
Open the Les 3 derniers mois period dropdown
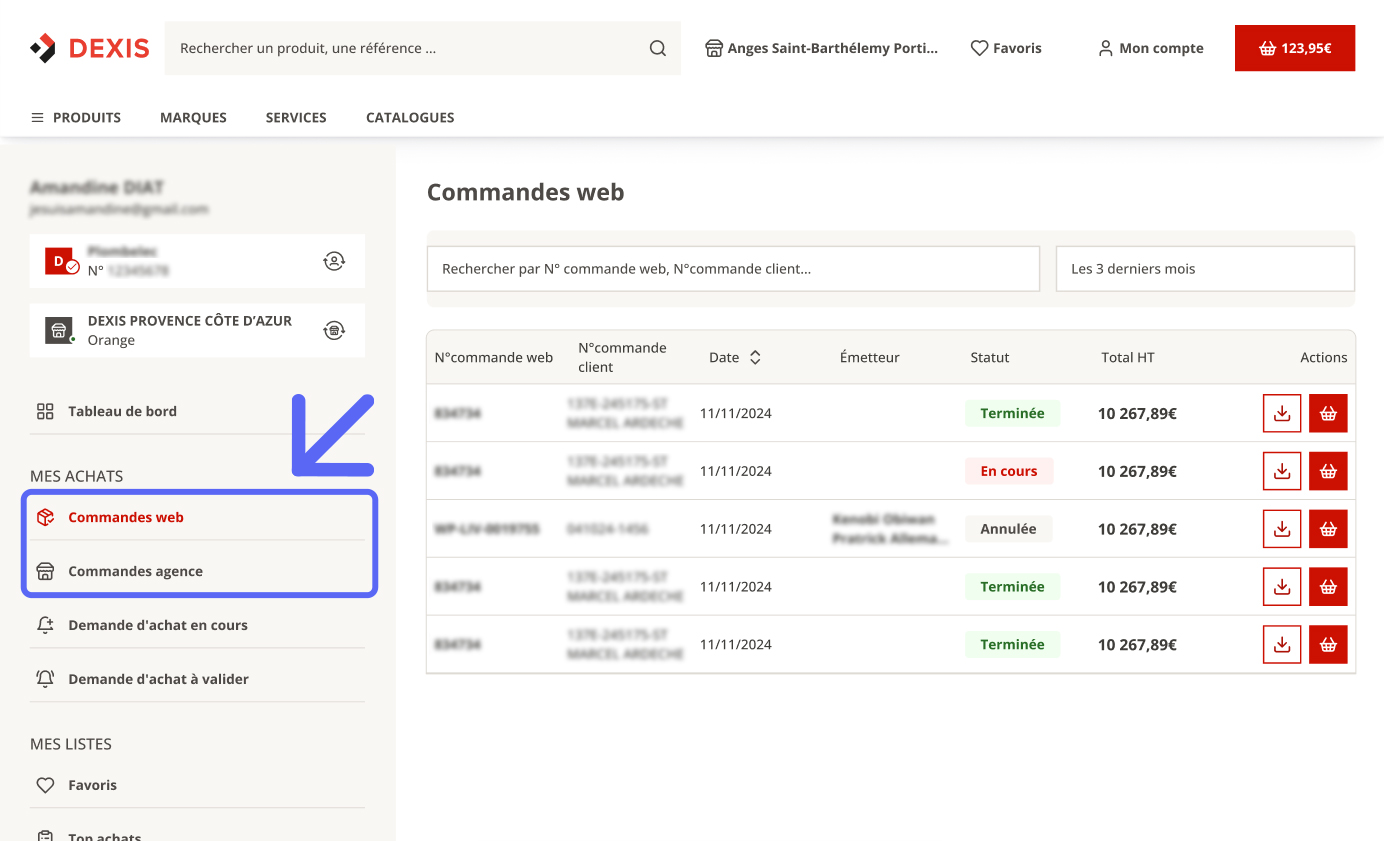click(1205, 269)
